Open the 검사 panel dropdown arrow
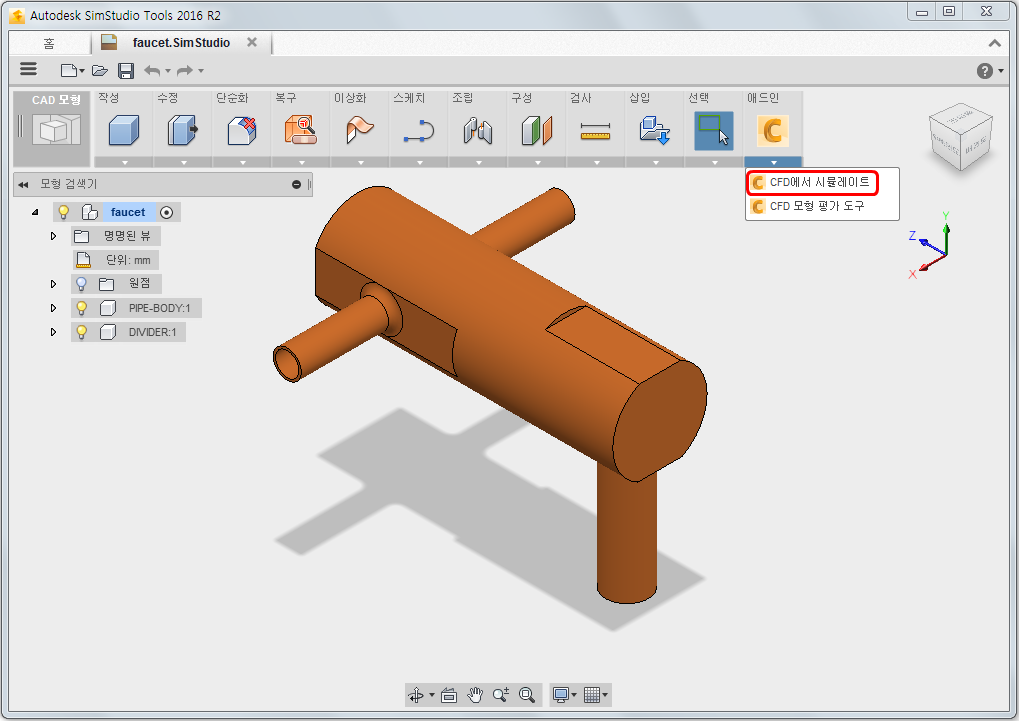1019x721 pixels. (596, 163)
